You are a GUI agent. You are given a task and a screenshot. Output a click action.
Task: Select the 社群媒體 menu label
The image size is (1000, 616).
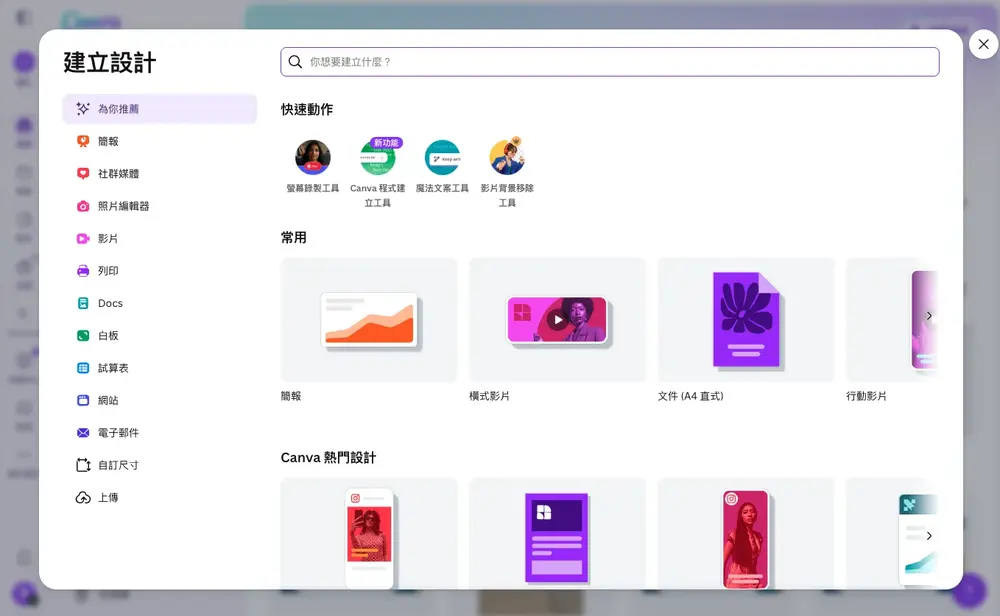[x=119, y=173]
